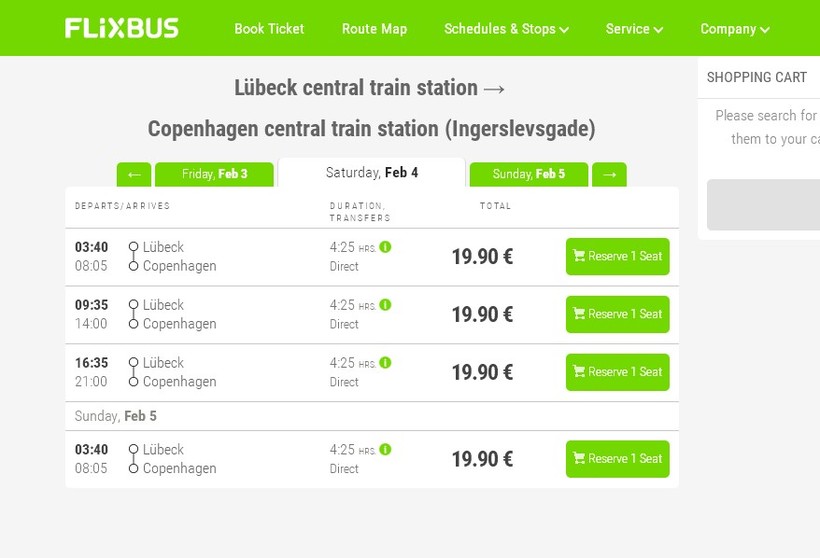Reserve 1 seat on Sunday 03:40 trip
820x558 pixels.
pyautogui.click(x=617, y=460)
